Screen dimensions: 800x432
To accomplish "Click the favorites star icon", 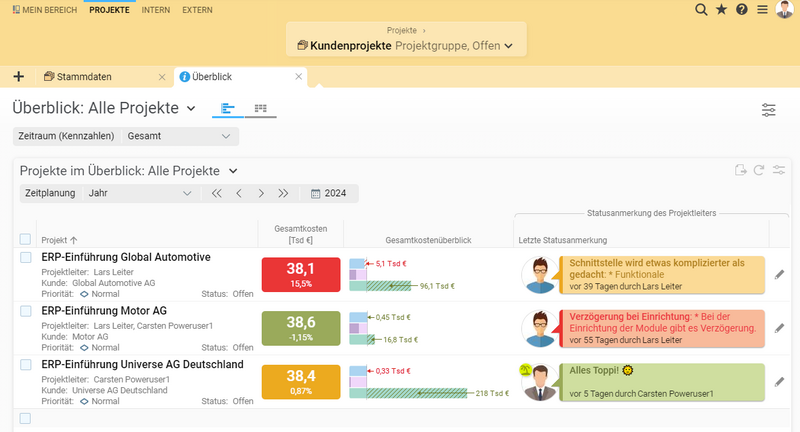I will [721, 10].
